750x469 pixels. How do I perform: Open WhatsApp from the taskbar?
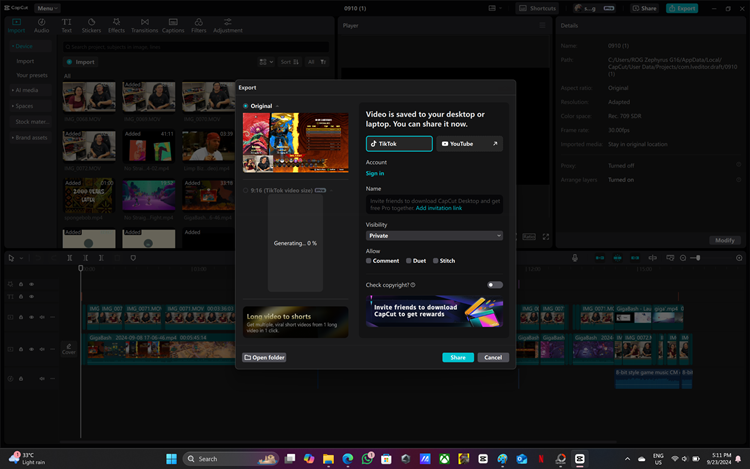pos(367,458)
